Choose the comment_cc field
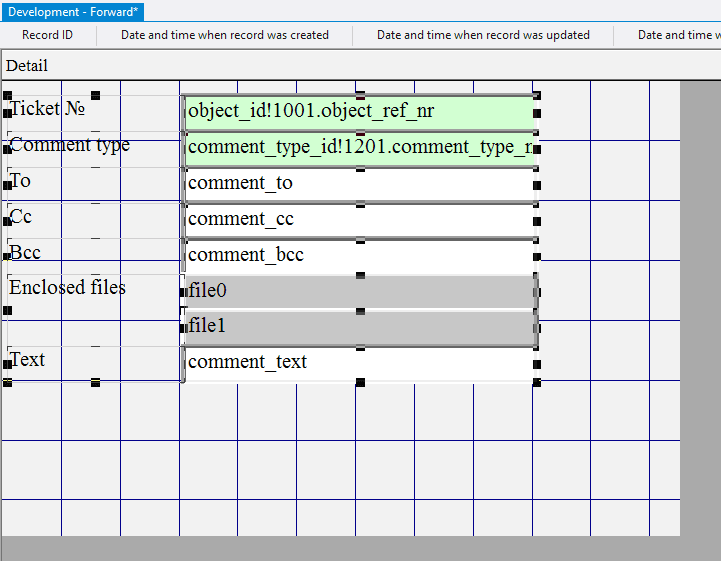721x561 pixels. 359,220
